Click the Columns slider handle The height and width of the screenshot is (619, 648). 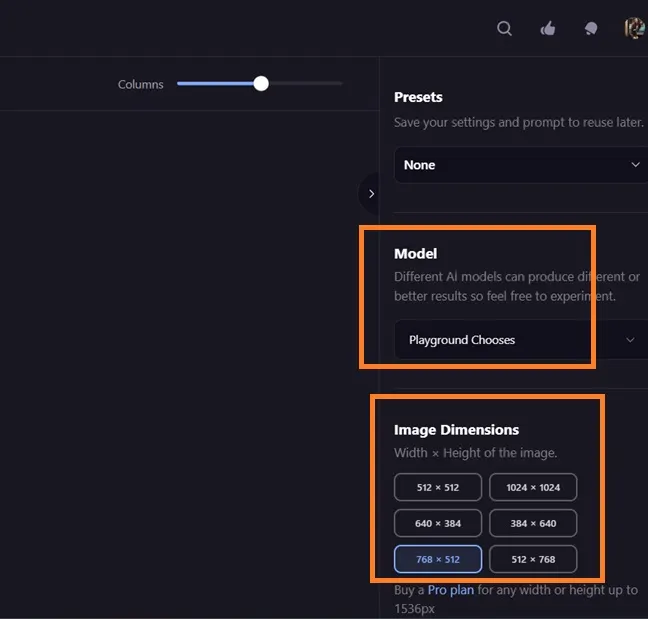261,84
